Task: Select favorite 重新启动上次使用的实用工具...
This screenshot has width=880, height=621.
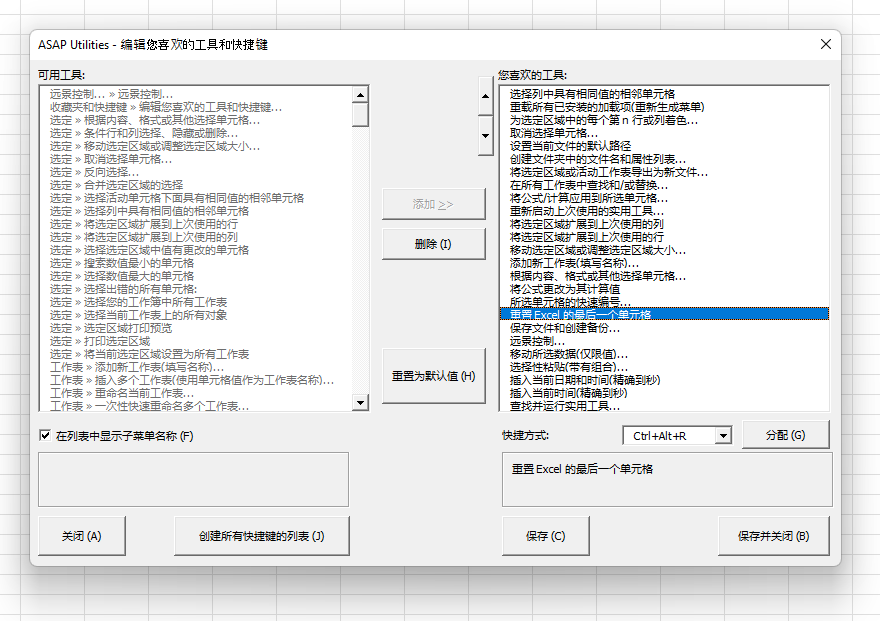Action: pyautogui.click(x=586, y=211)
